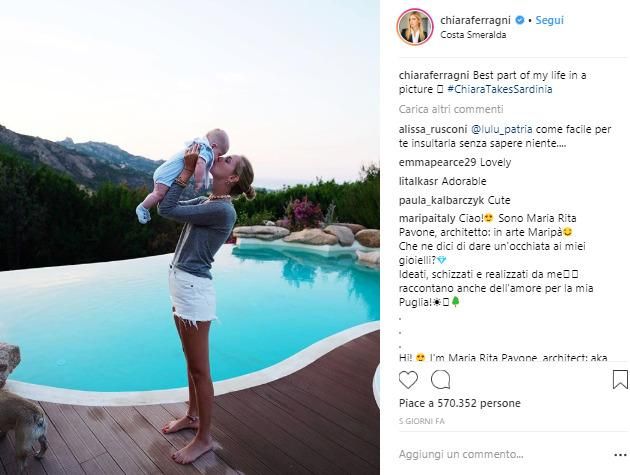The width and height of the screenshot is (630, 475).
Task: Open the @lulu_patria mention
Action: tap(502, 129)
